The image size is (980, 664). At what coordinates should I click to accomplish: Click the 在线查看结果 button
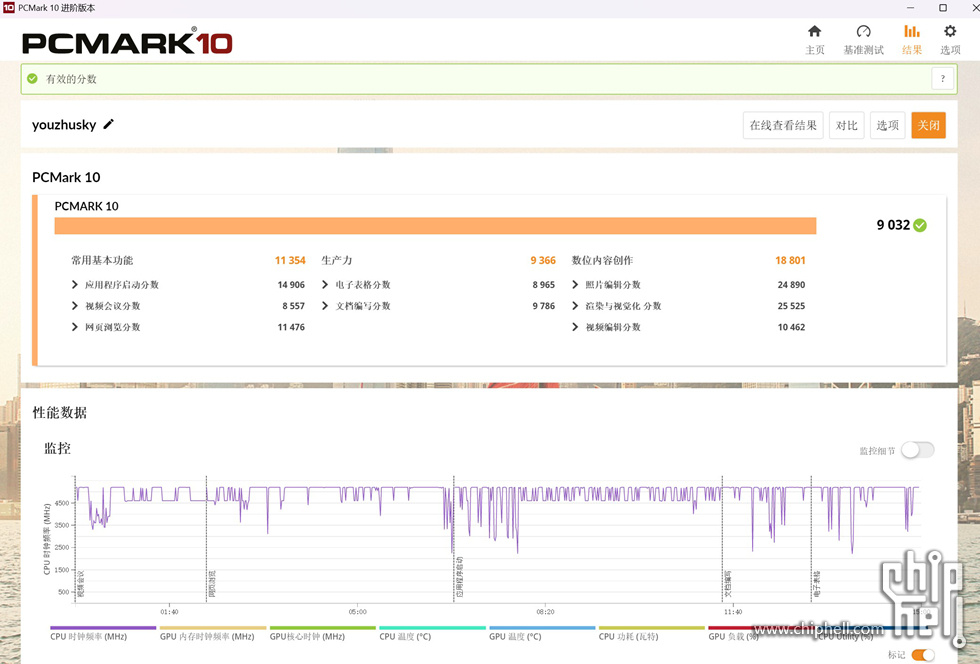(x=783, y=125)
